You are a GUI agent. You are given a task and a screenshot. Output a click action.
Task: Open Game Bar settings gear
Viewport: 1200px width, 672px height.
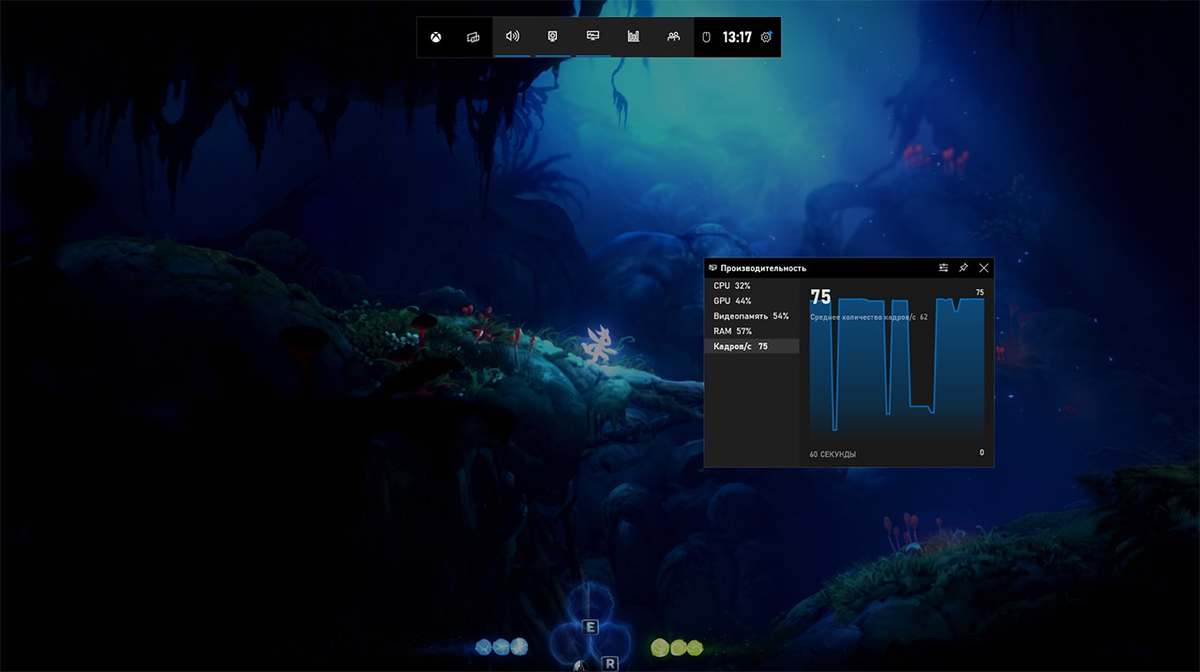pyautogui.click(x=766, y=37)
